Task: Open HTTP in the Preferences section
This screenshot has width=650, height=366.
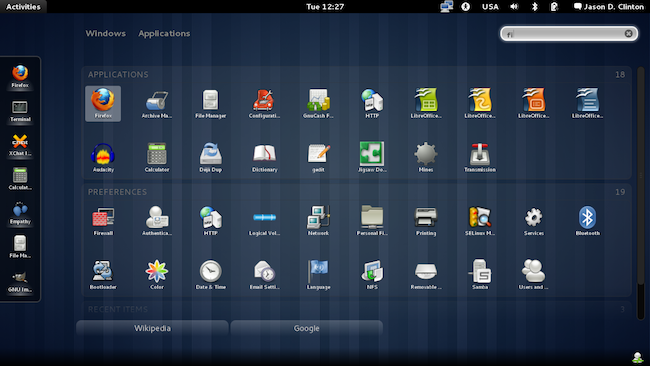Action: (x=211, y=221)
